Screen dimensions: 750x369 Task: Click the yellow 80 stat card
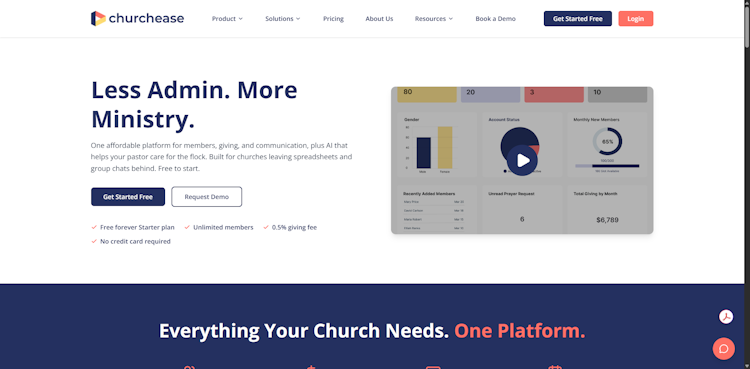click(427, 94)
